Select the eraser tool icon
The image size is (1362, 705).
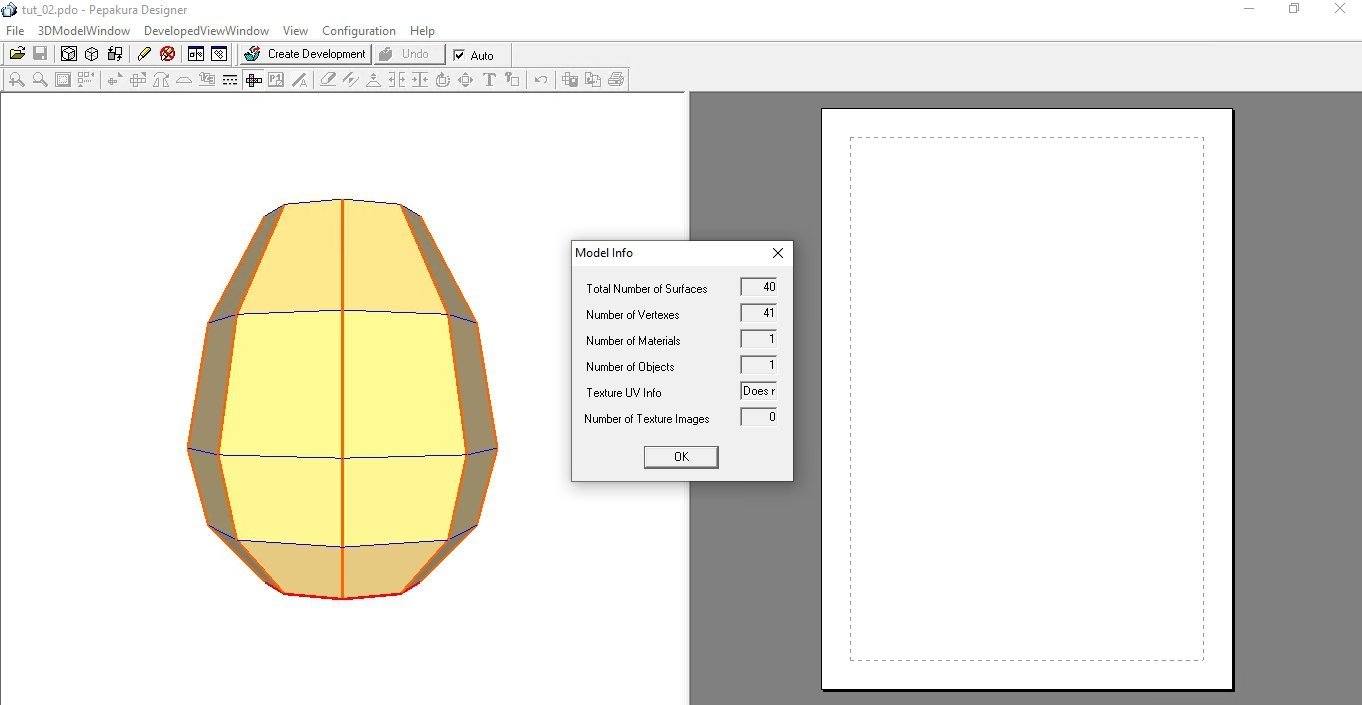coord(327,80)
